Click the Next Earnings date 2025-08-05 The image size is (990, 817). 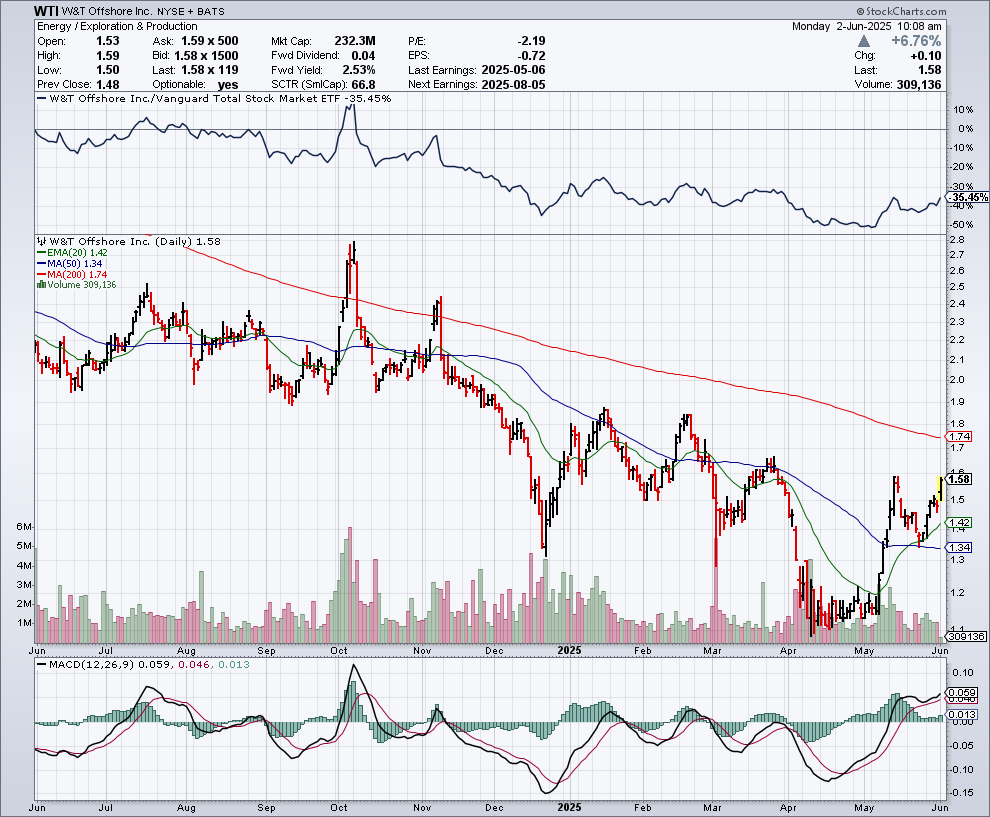click(x=513, y=85)
